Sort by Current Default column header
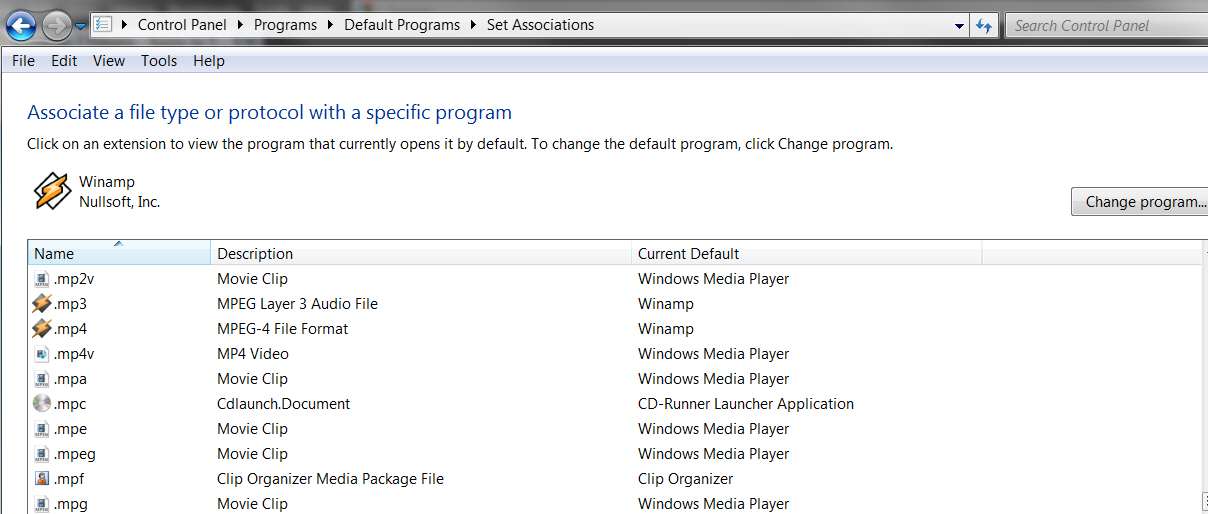The image size is (1208, 514). (x=806, y=253)
